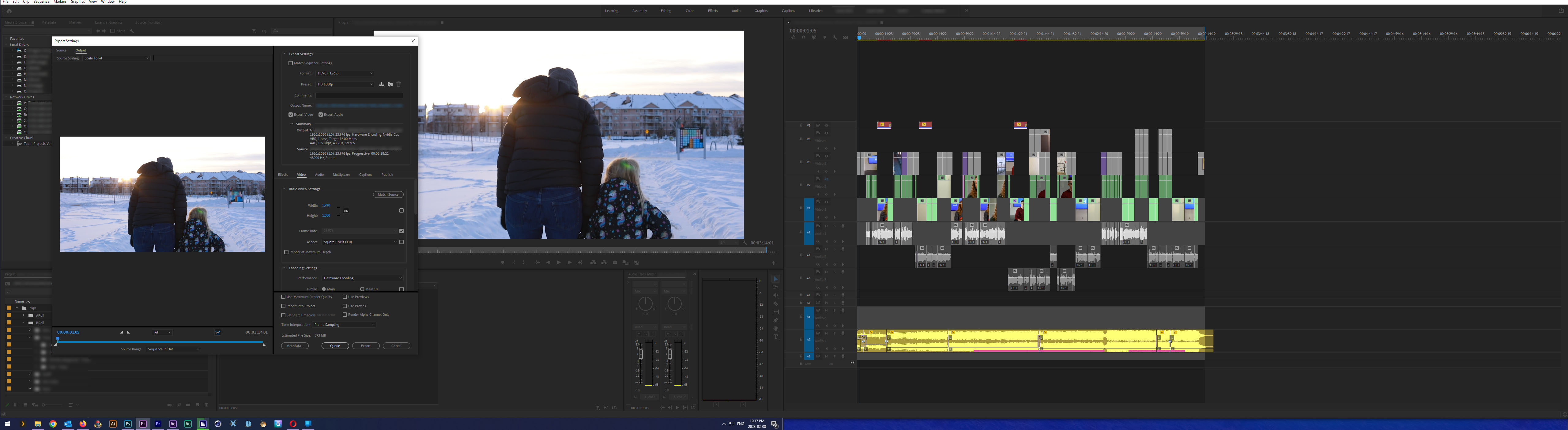The image size is (1568, 430).
Task: Open the Time Interpolation dropdown
Action: (344, 325)
